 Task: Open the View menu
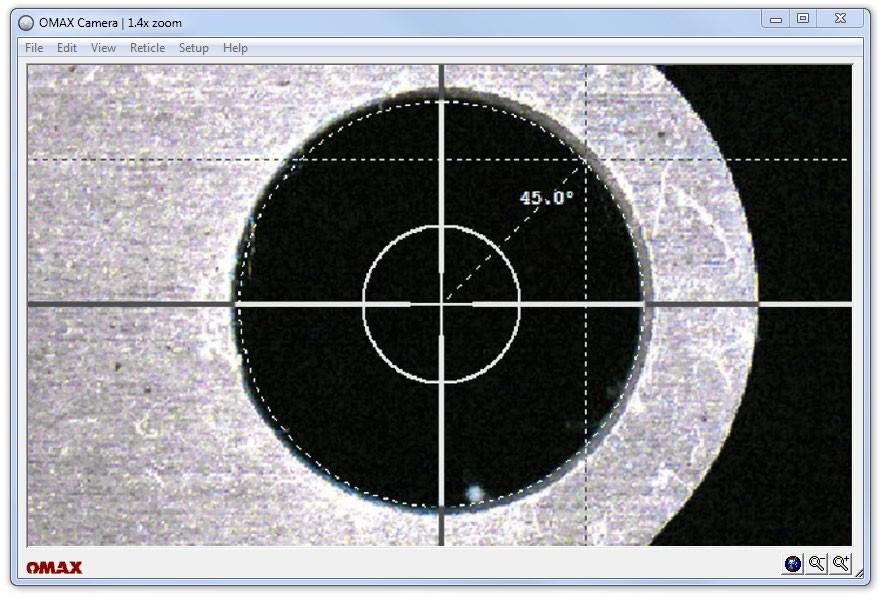click(103, 48)
